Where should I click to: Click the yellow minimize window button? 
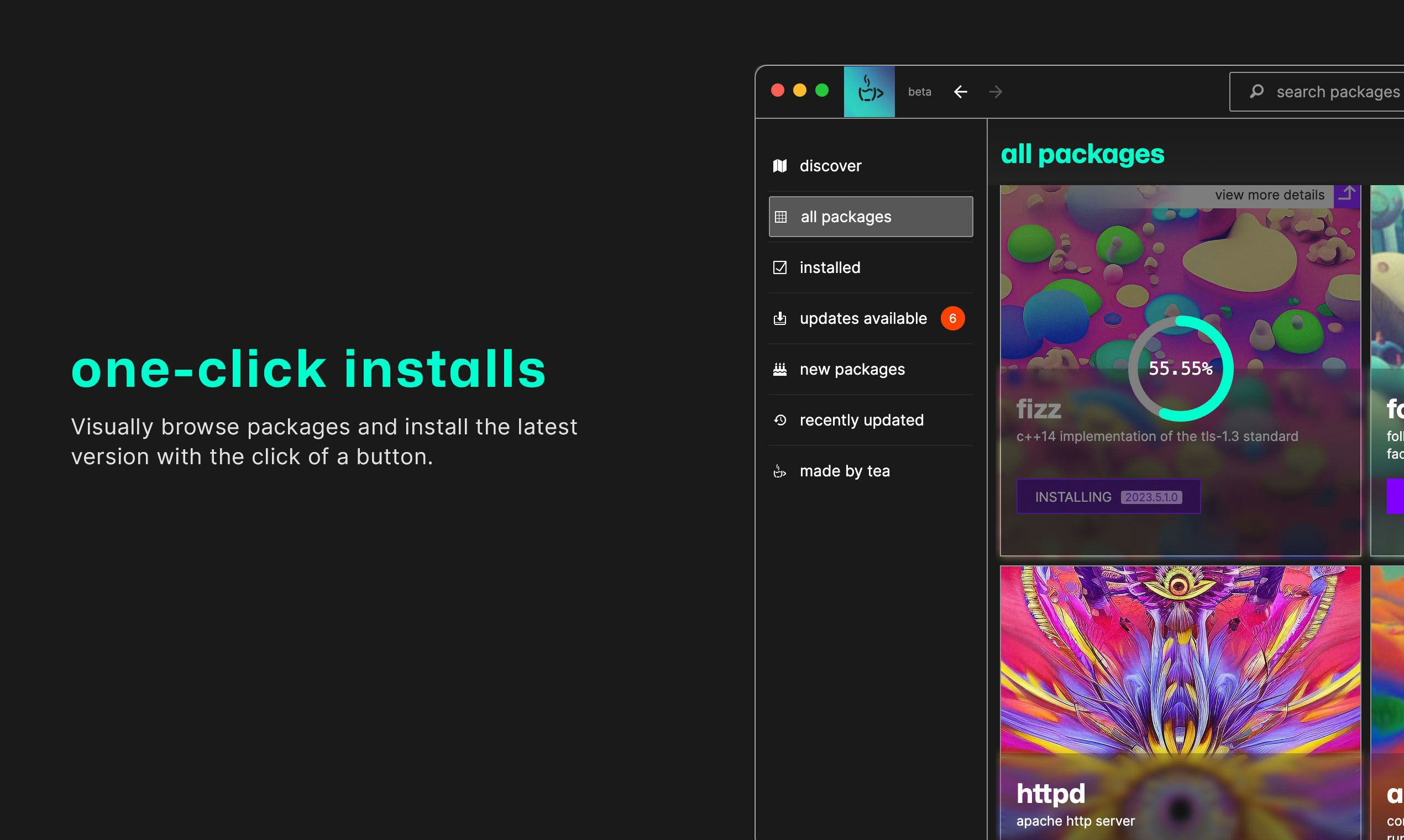pyautogui.click(x=800, y=90)
